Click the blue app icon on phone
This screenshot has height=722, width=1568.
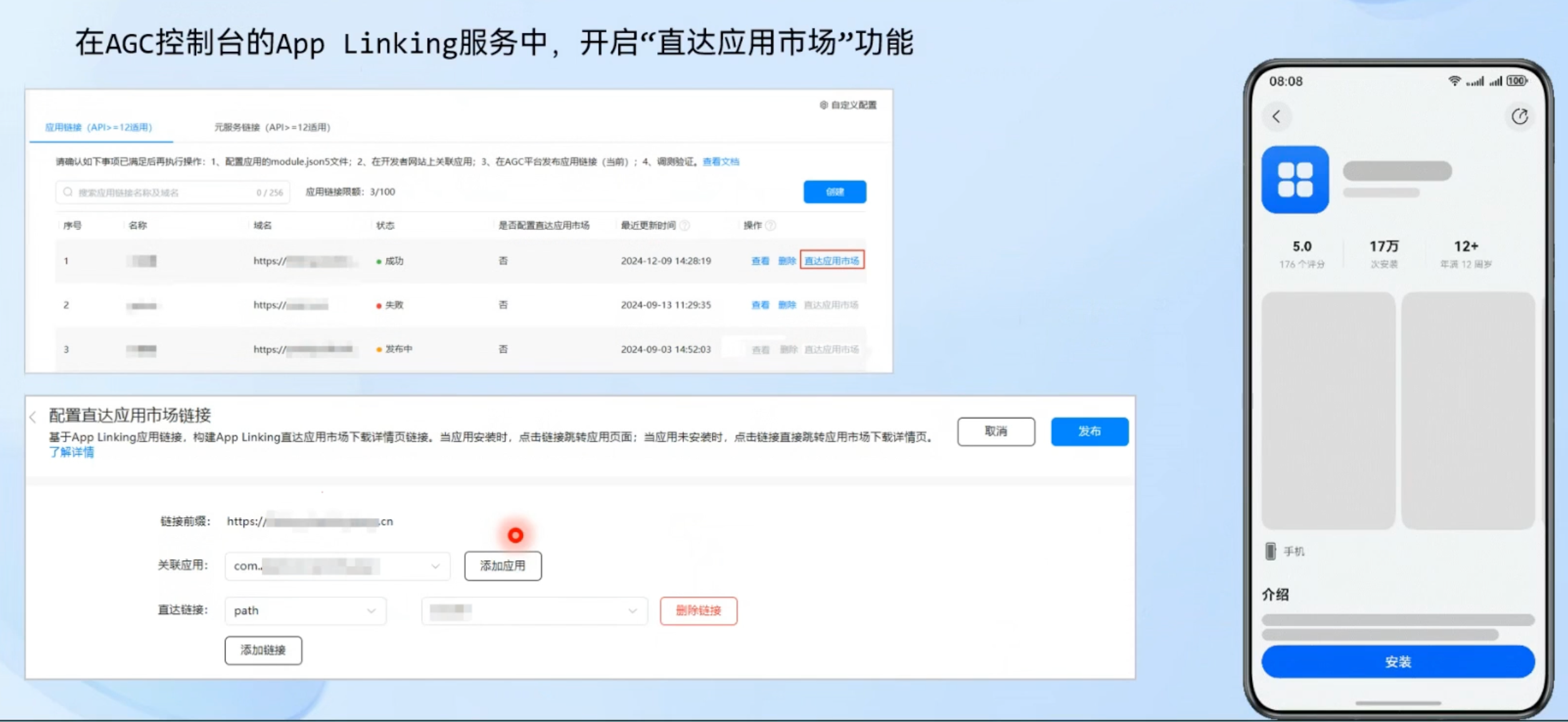[1295, 180]
